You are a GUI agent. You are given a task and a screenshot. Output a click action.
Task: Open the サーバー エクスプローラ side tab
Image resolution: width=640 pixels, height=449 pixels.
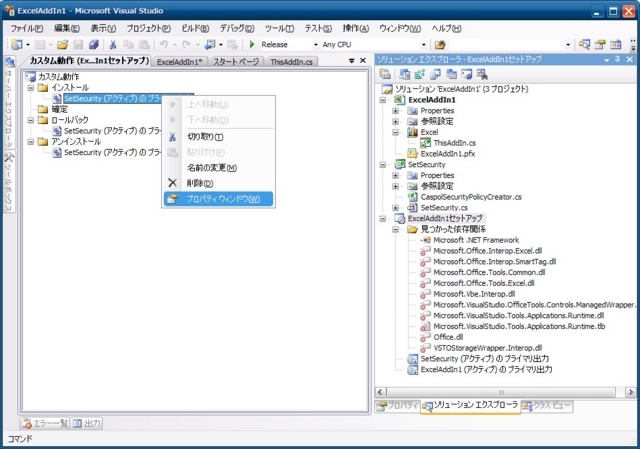[9, 102]
